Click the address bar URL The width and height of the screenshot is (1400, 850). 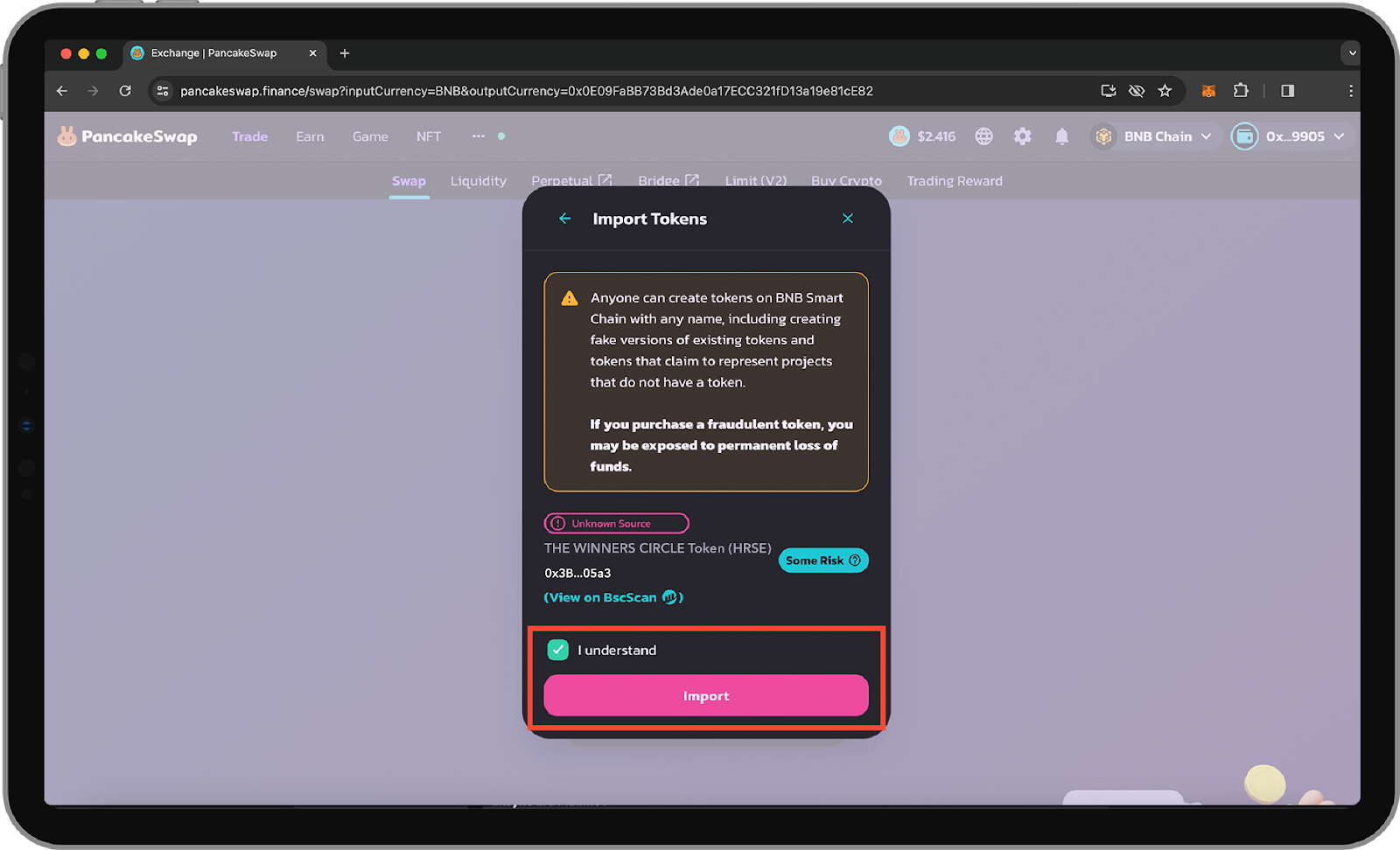coord(527,91)
